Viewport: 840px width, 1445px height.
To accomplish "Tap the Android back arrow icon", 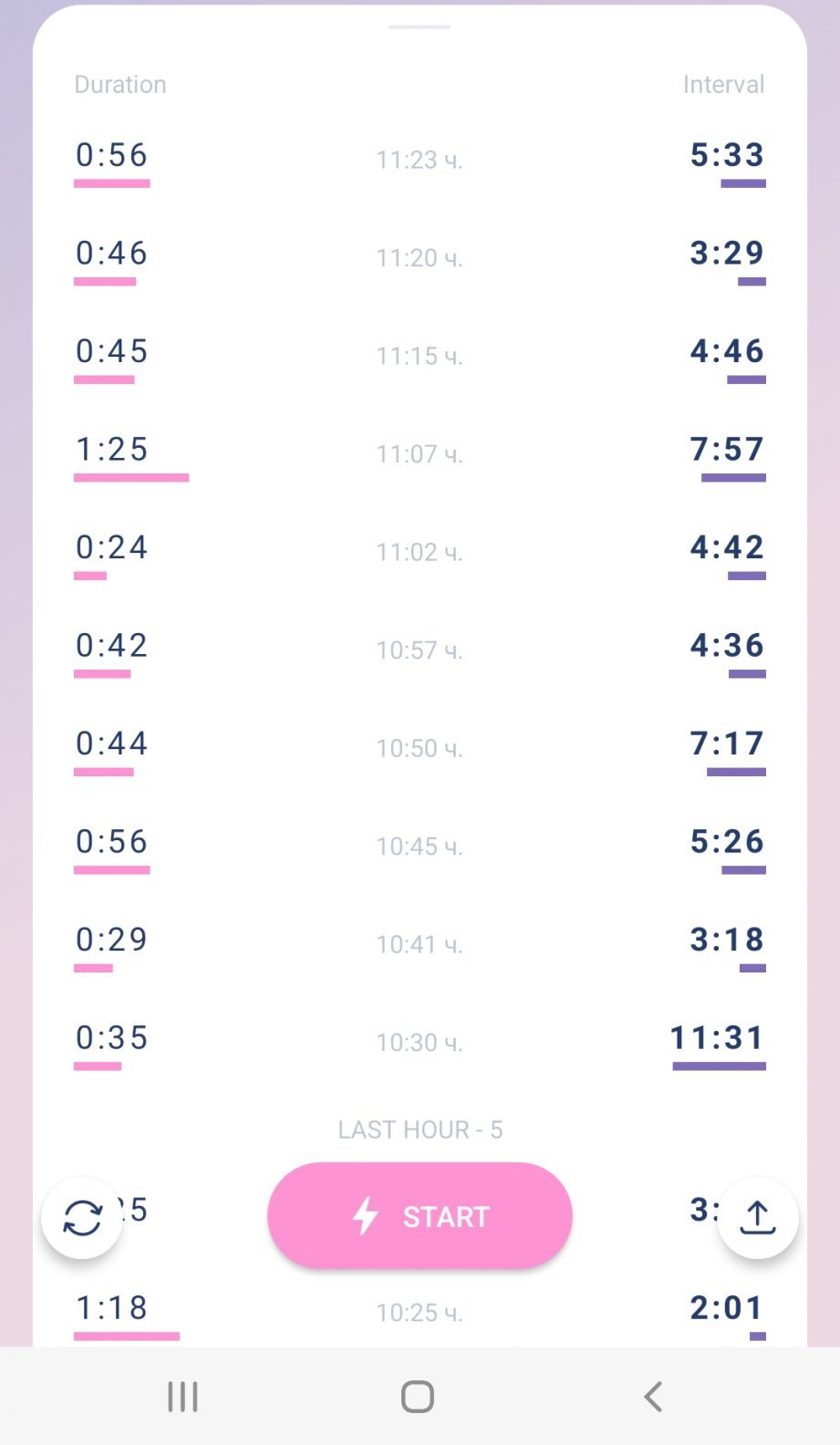I will pyautogui.click(x=653, y=1397).
